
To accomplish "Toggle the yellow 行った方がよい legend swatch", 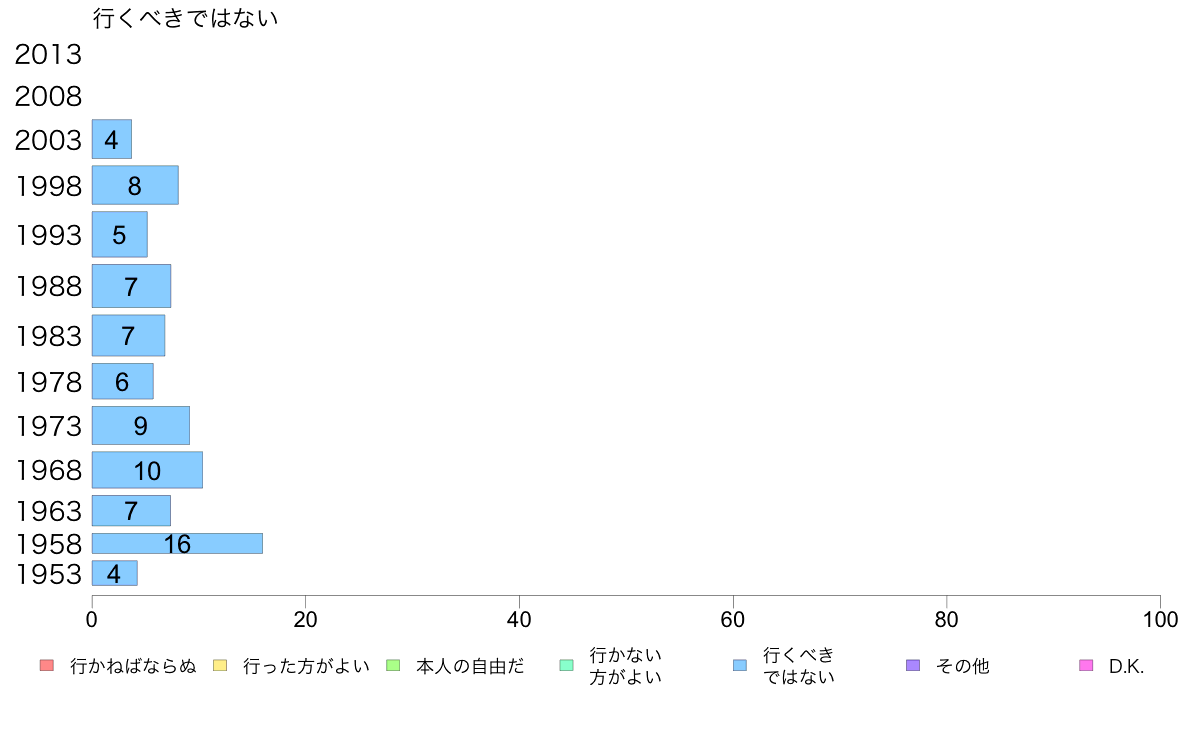I will click(x=220, y=666).
